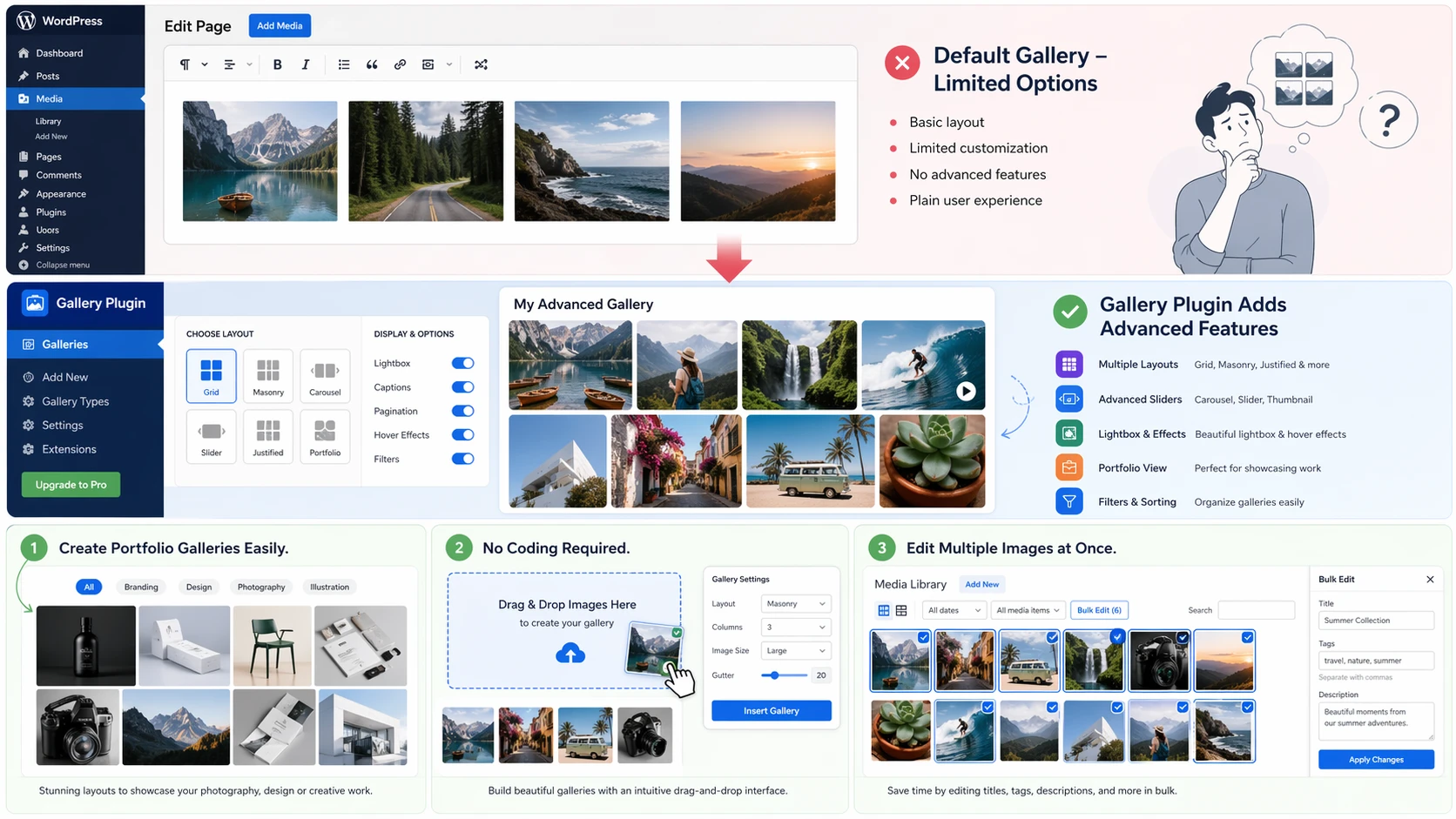Select the Portfolio layout icon
This screenshot has height=819, width=1456.
(x=325, y=431)
